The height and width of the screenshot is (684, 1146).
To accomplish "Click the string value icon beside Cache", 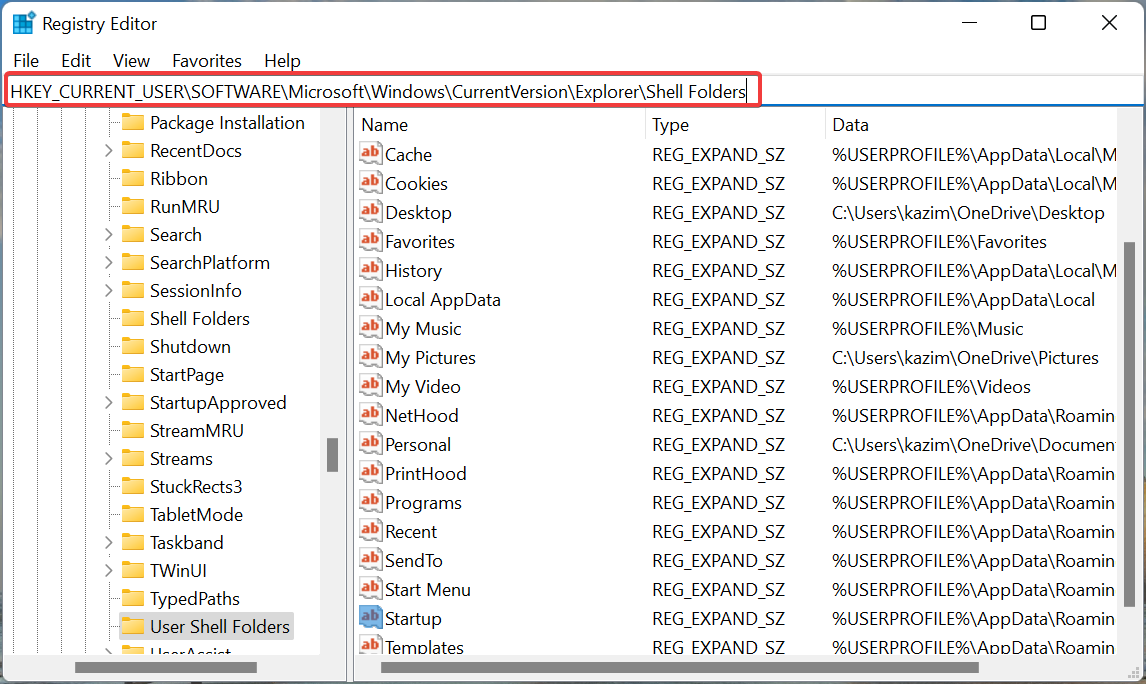I will pyautogui.click(x=371, y=153).
